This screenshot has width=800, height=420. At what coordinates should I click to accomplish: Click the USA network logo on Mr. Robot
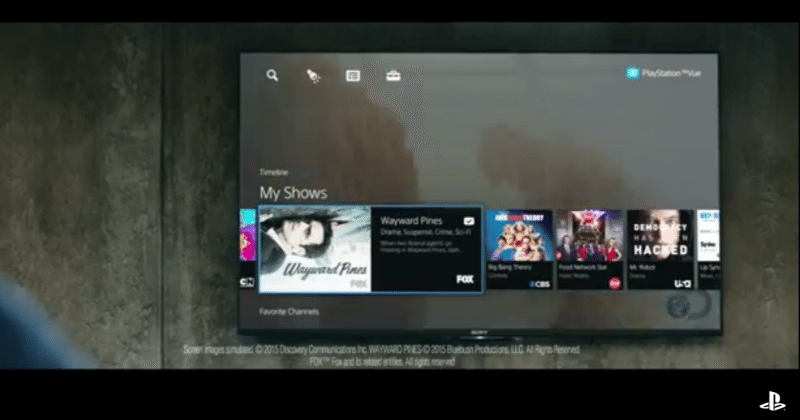(x=683, y=283)
